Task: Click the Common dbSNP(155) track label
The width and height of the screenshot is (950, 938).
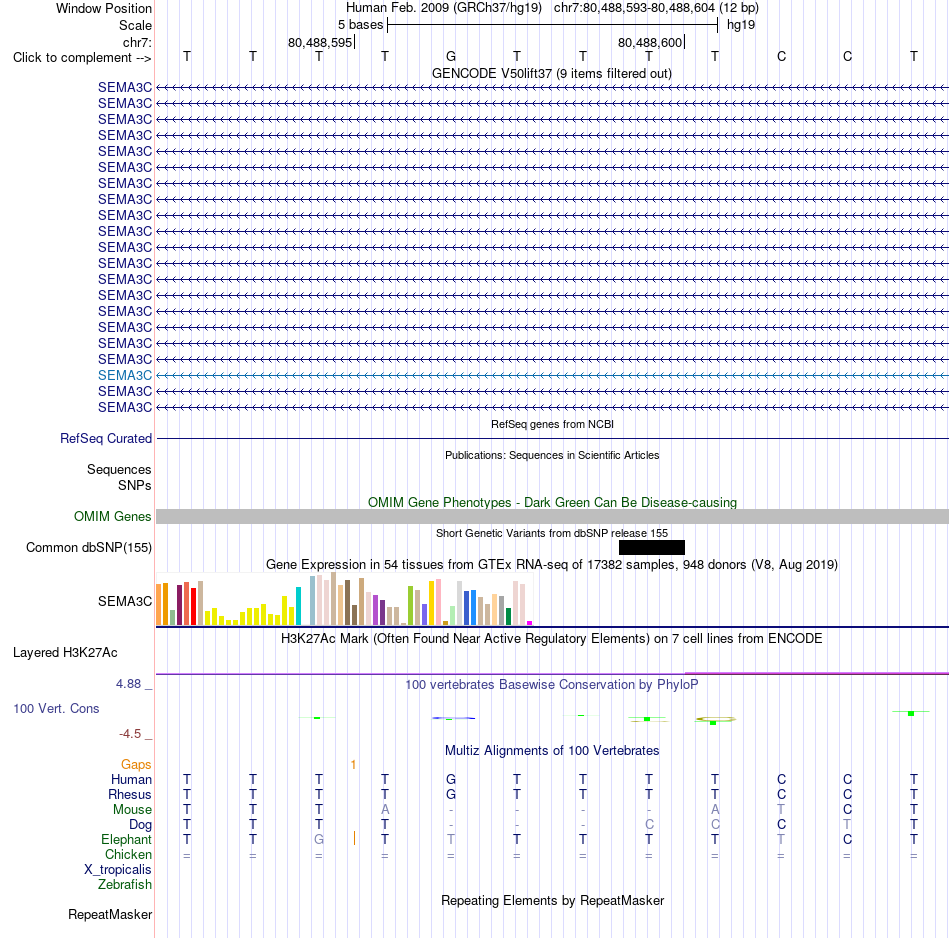Action: click(89, 547)
